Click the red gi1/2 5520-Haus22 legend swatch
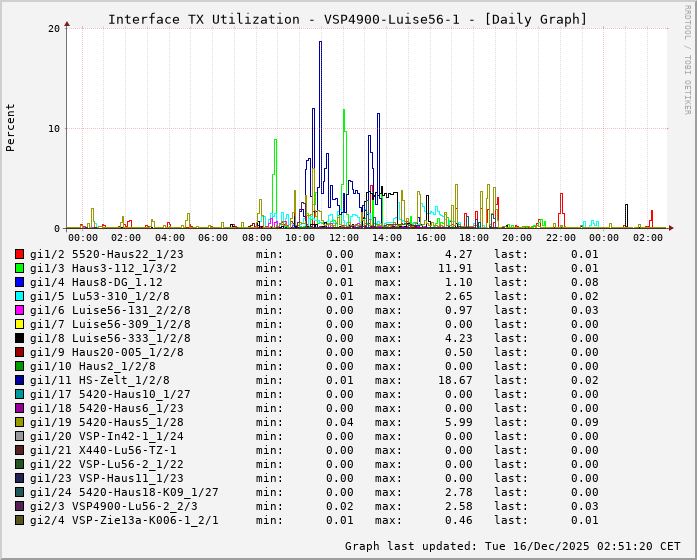This screenshot has height=560, width=697. (20, 254)
